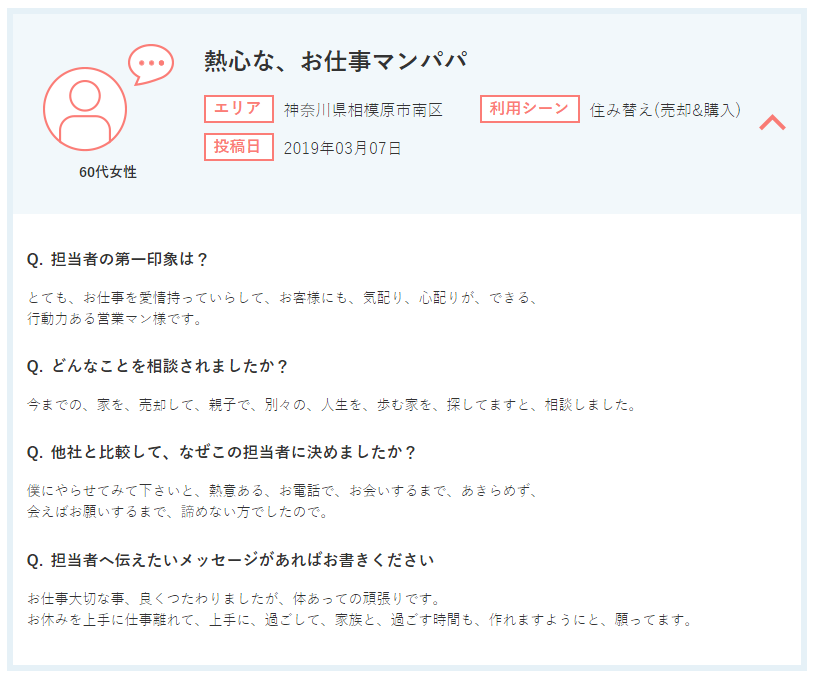Click the 60代女性 reviewer label
This screenshot has height=683, width=813.
(108, 172)
